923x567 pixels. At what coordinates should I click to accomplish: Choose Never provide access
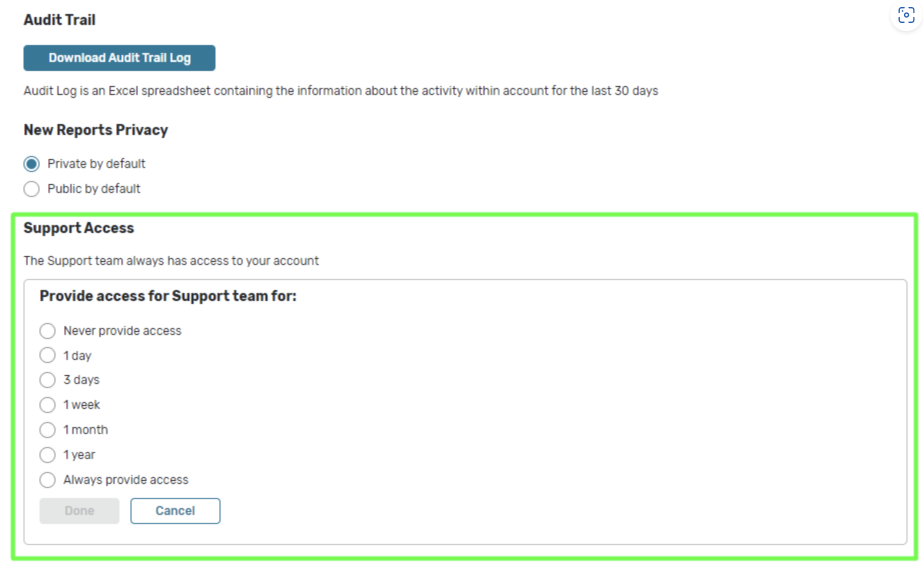pos(48,331)
